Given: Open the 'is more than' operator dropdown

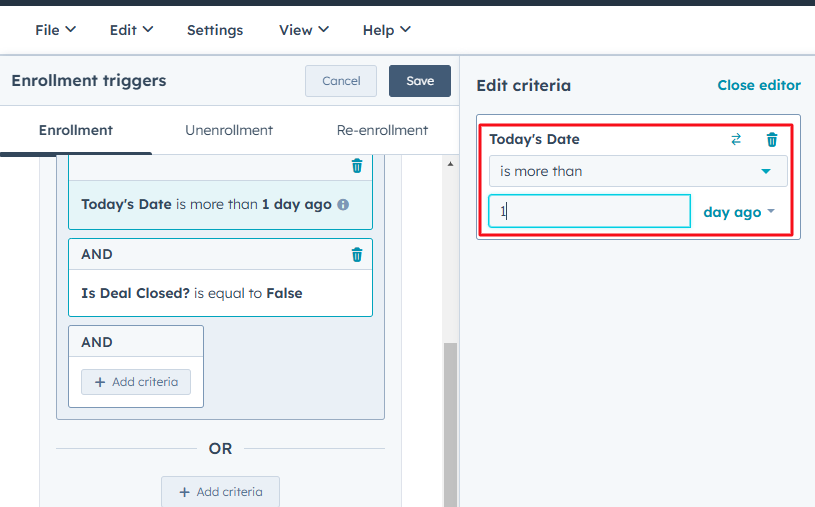Looking at the screenshot, I should [x=638, y=171].
